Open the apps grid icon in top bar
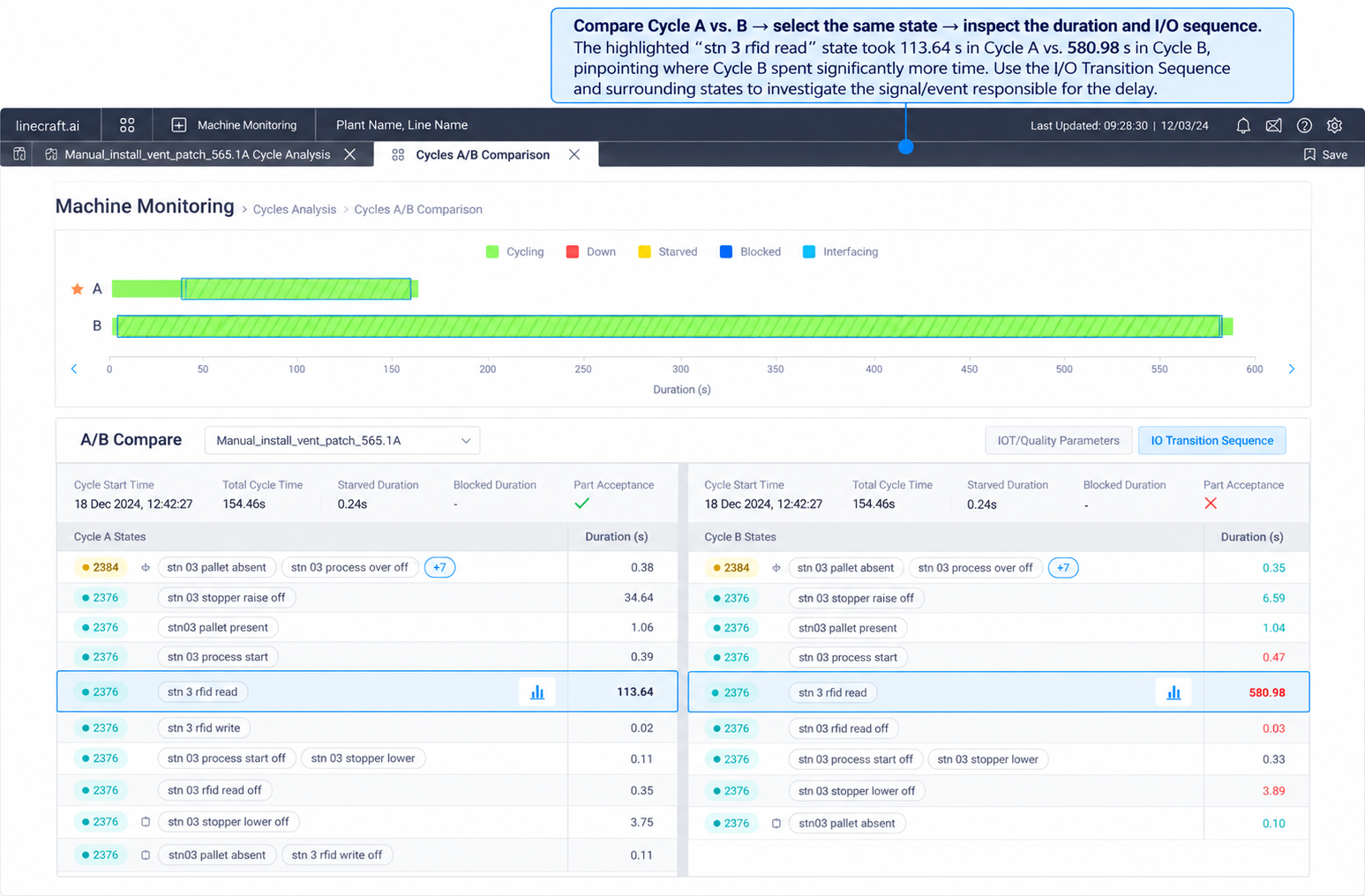This screenshot has height=896, width=1365. 127,125
